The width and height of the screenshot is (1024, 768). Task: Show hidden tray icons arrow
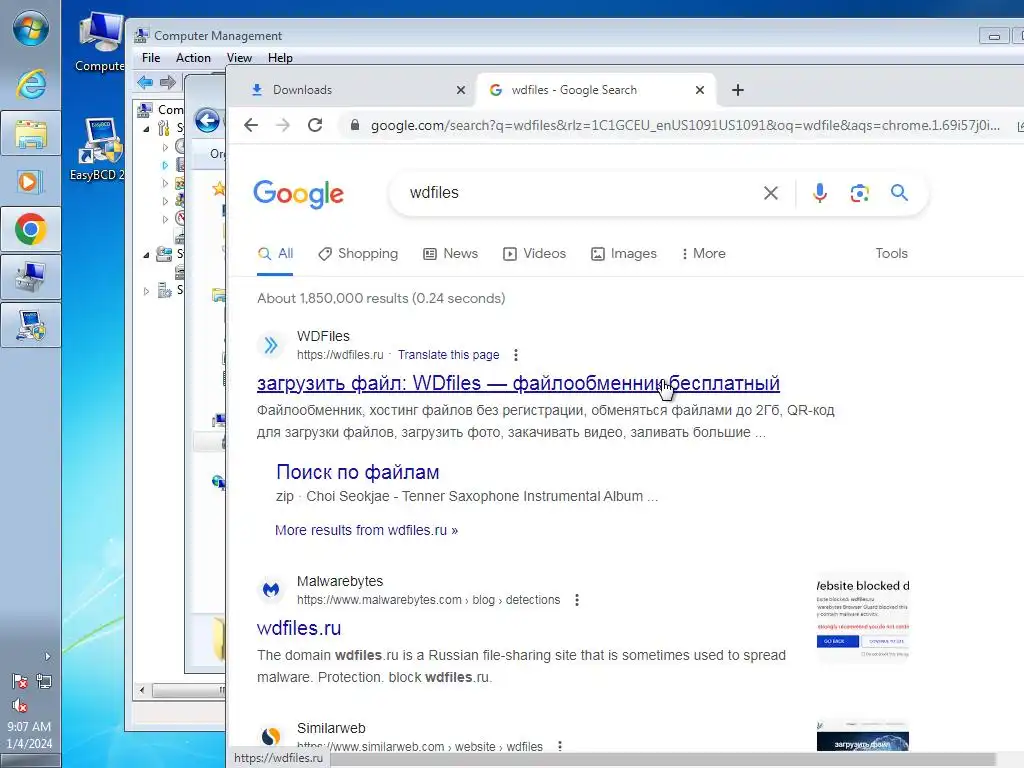[47, 656]
